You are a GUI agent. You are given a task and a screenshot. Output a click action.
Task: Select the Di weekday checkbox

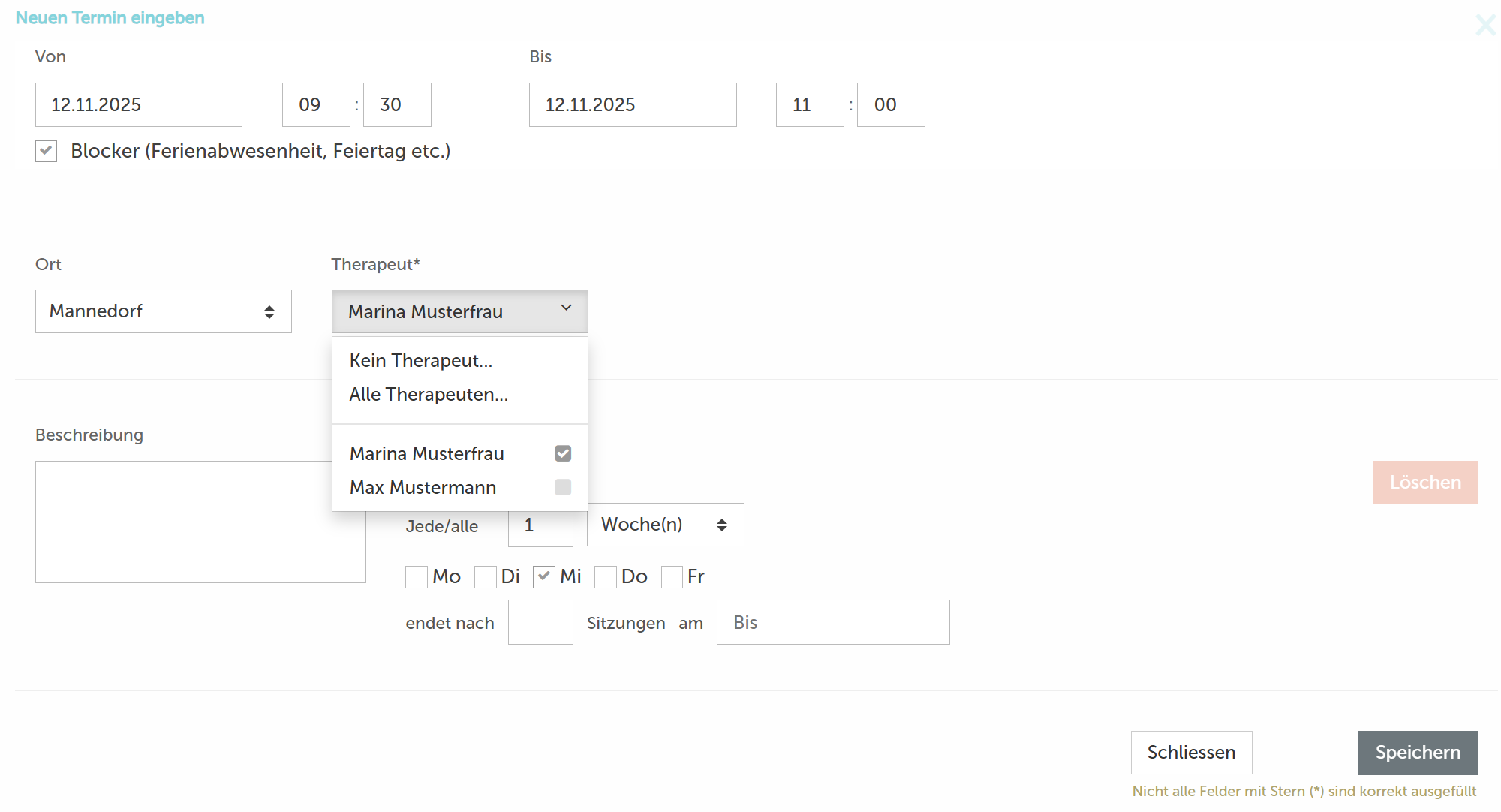[486, 577]
